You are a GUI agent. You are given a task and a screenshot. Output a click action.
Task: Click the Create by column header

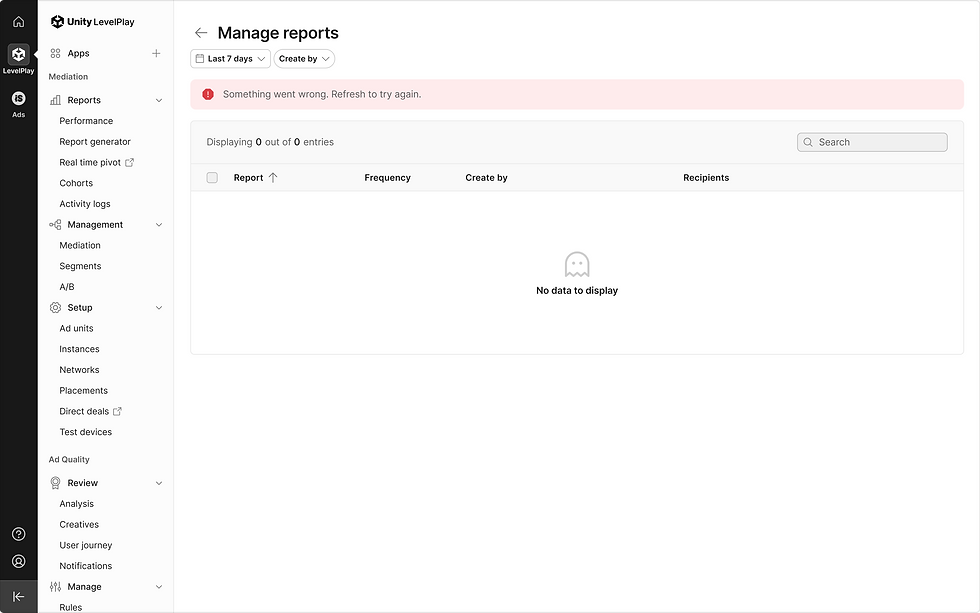point(486,177)
